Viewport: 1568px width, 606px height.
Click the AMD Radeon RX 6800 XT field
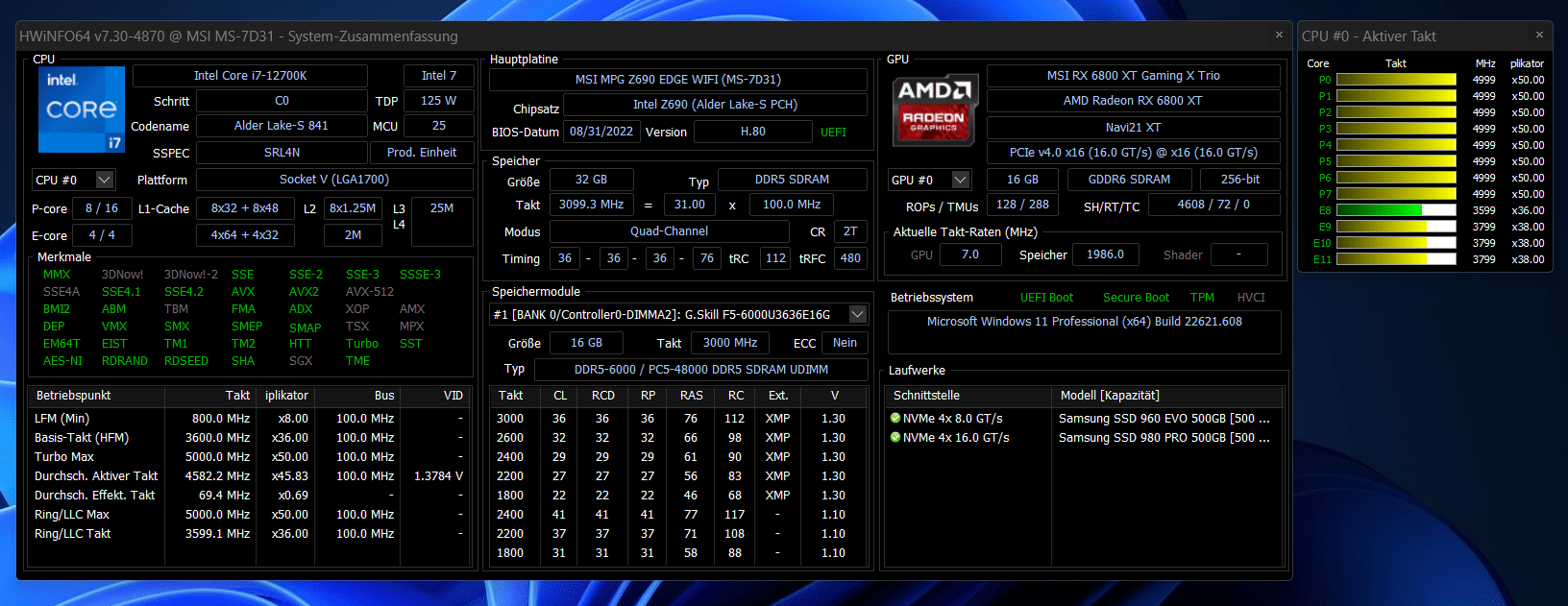(x=1133, y=101)
